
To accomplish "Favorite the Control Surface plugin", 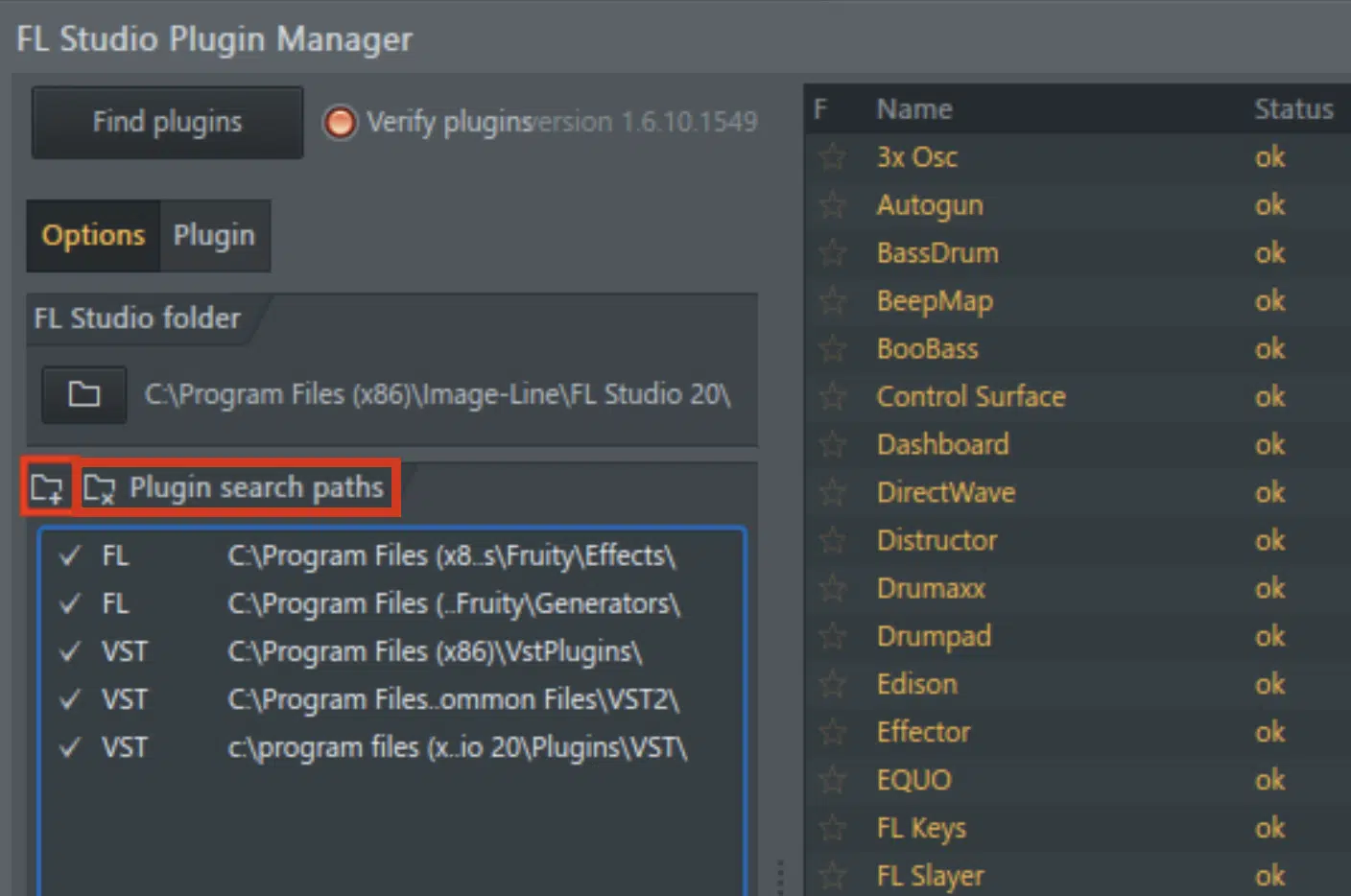I will [x=832, y=396].
